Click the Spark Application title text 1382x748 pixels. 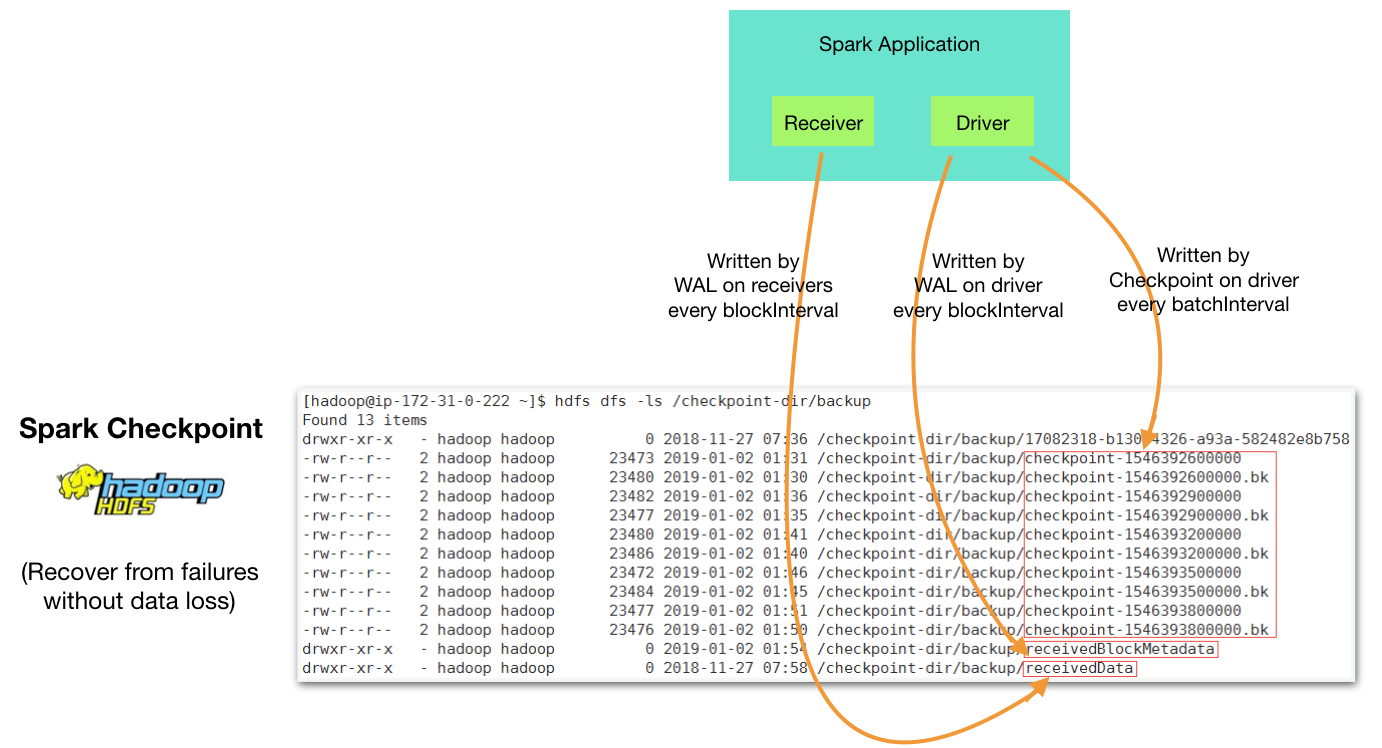coord(898,44)
